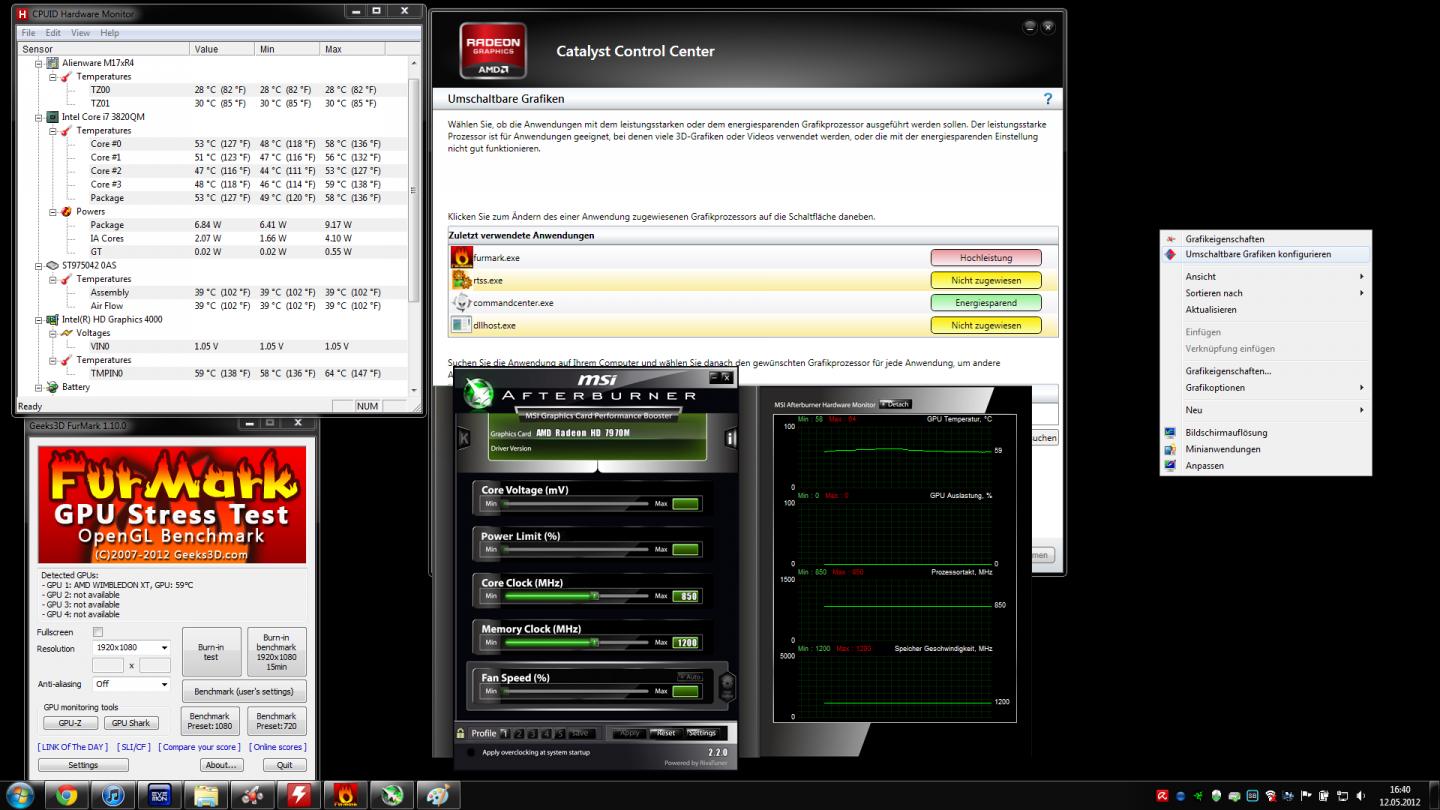
Task: Open the EVE Mon taskbar icon
Action: (159, 796)
